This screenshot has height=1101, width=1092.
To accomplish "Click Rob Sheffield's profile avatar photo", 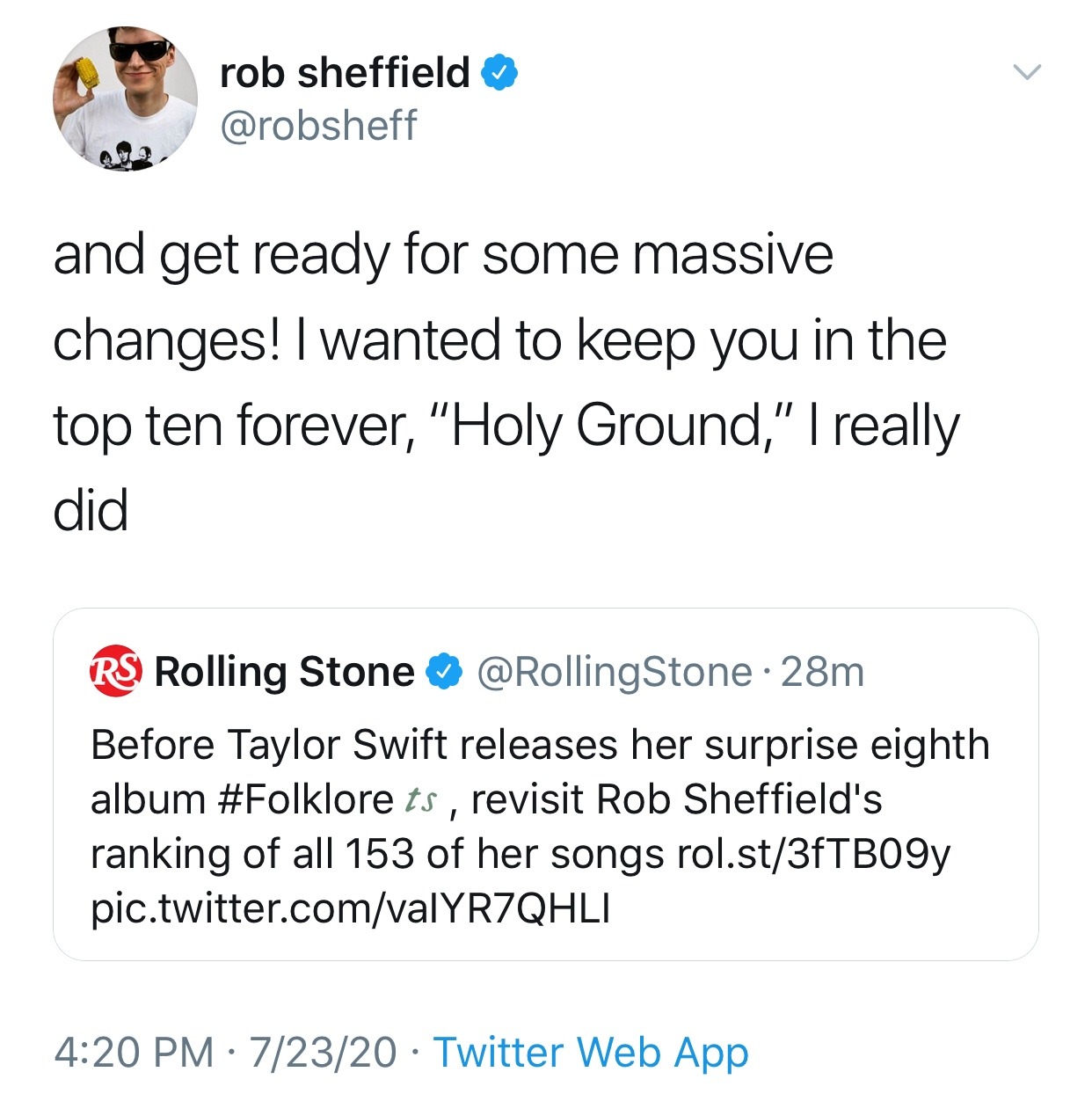I will pyautogui.click(x=125, y=98).
